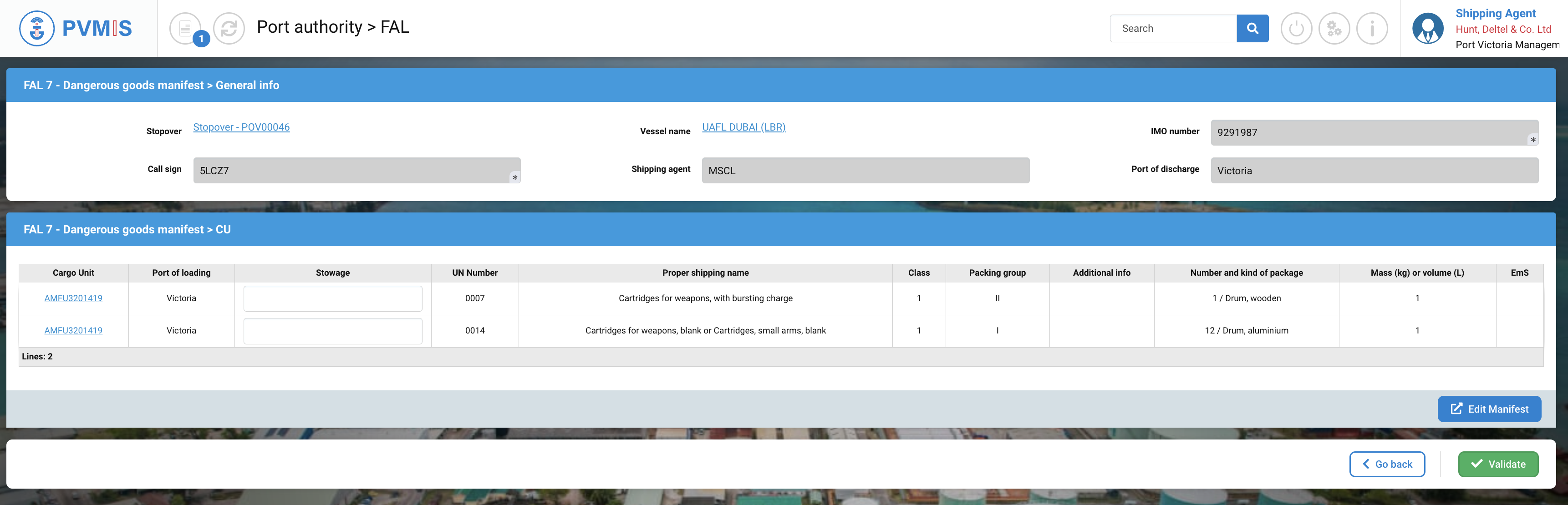
Task: Open the Stopover - POV00046 link
Action: click(x=241, y=127)
